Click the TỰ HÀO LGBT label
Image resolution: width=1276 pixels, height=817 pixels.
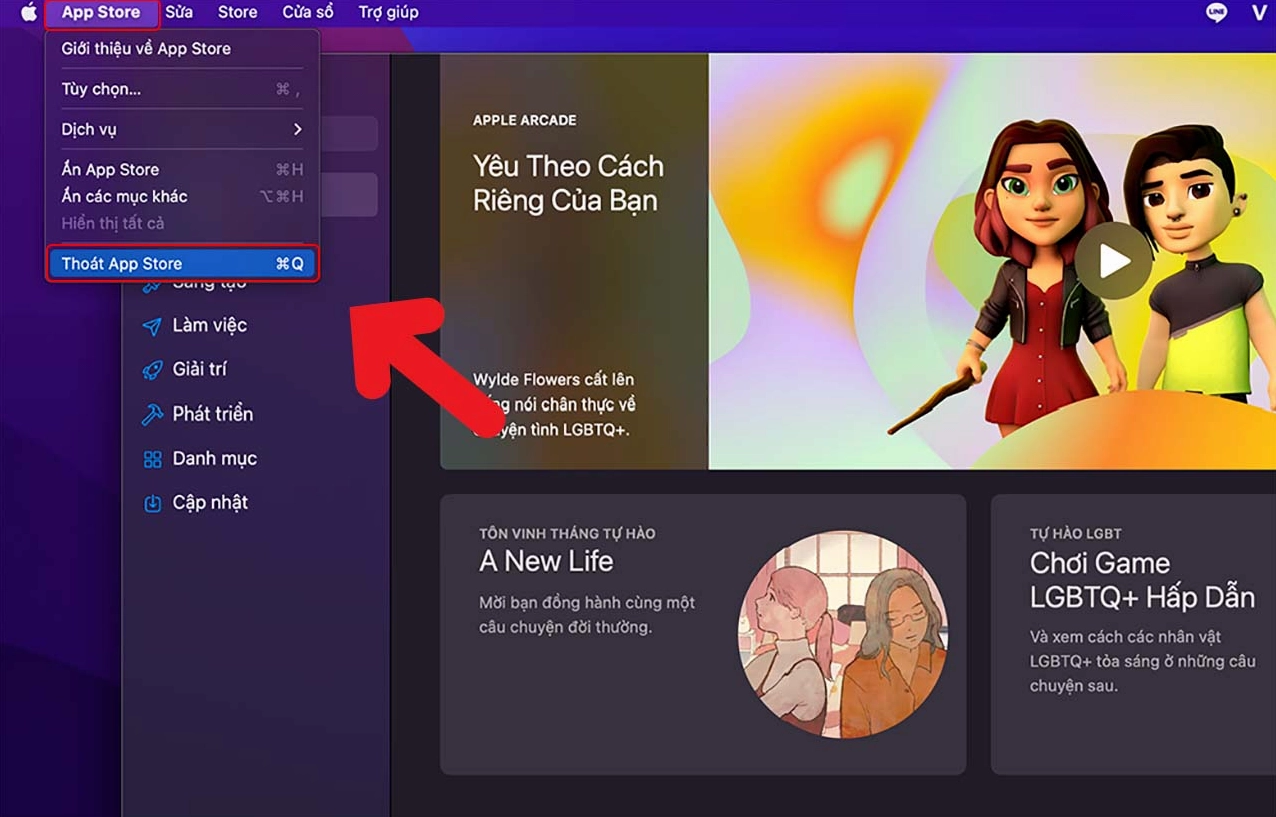tap(1076, 533)
